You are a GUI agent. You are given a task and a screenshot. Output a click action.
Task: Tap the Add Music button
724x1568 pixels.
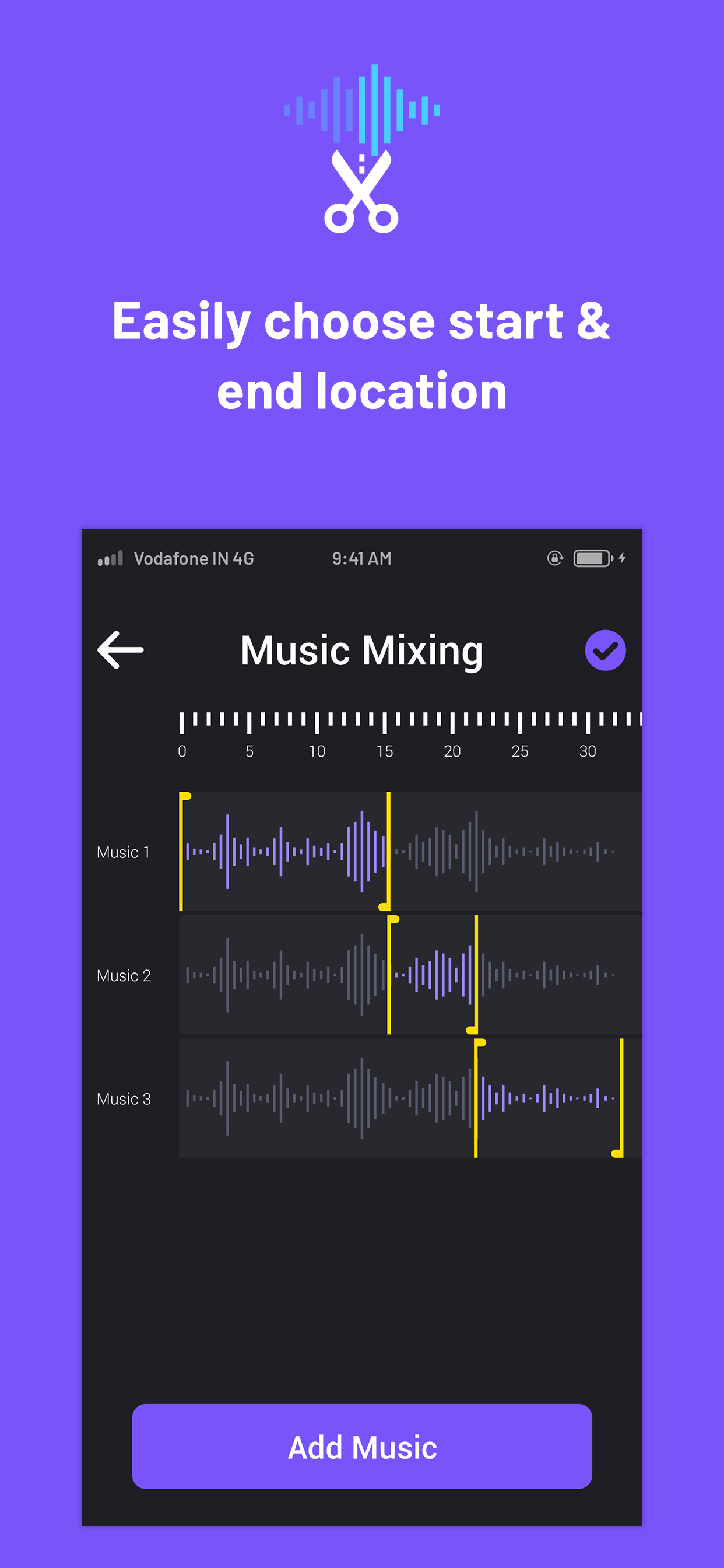coord(362,1446)
